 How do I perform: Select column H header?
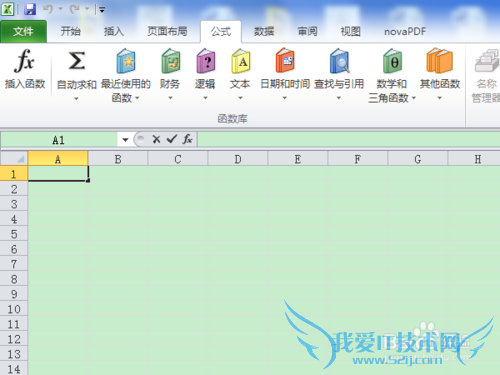click(x=474, y=159)
